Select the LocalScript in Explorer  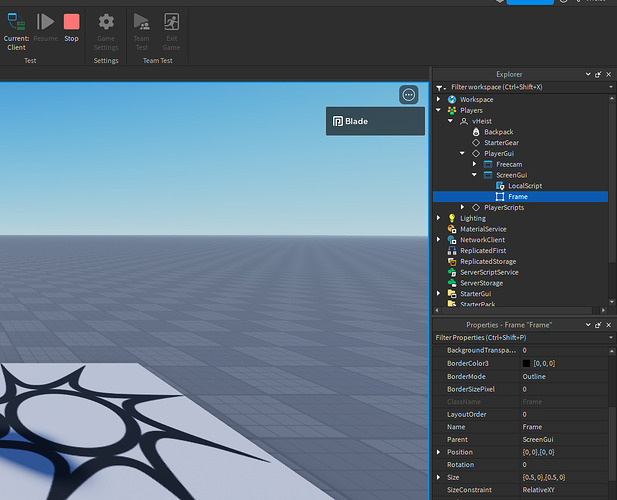[x=525, y=186]
